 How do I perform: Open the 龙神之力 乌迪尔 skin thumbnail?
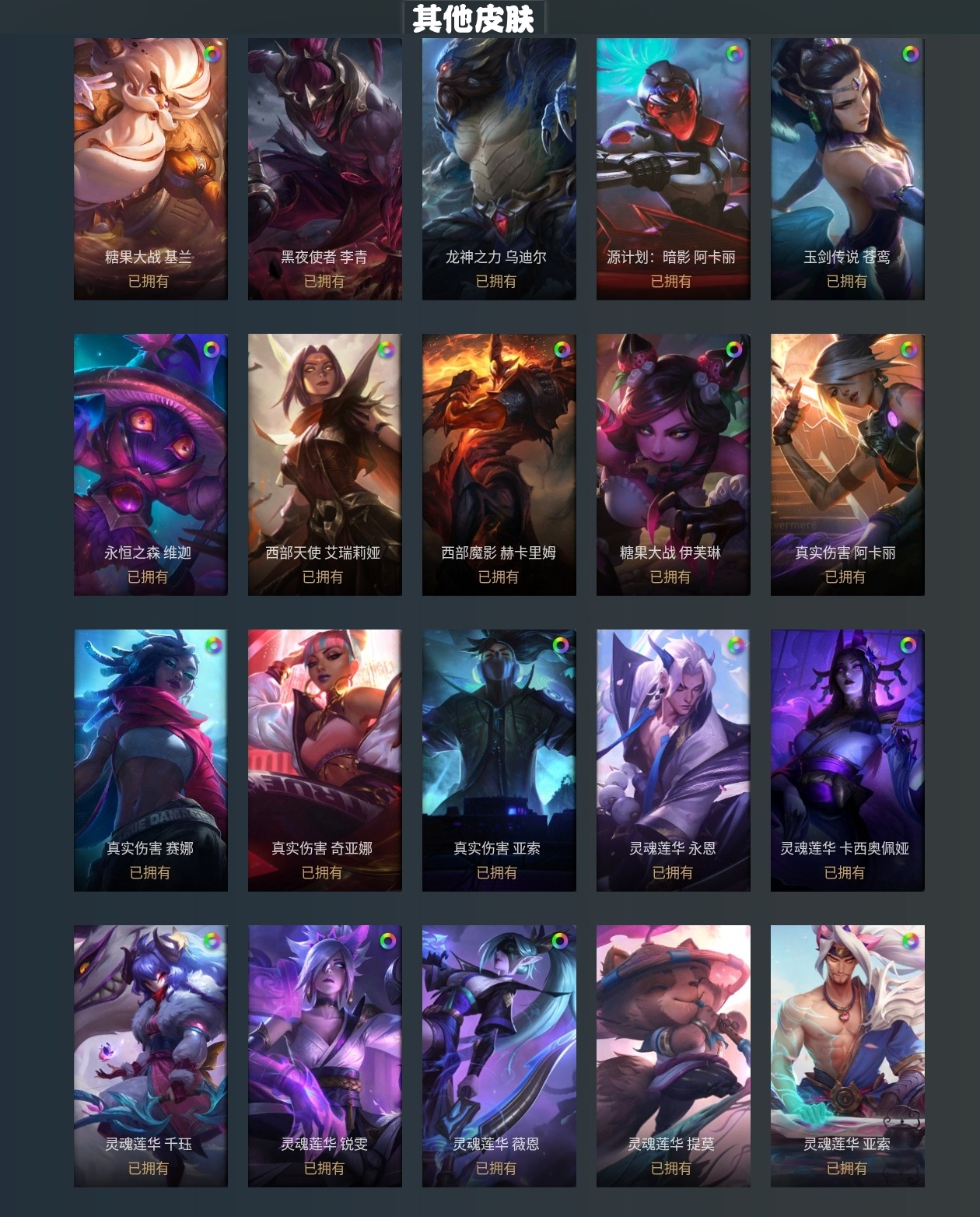pos(499,169)
